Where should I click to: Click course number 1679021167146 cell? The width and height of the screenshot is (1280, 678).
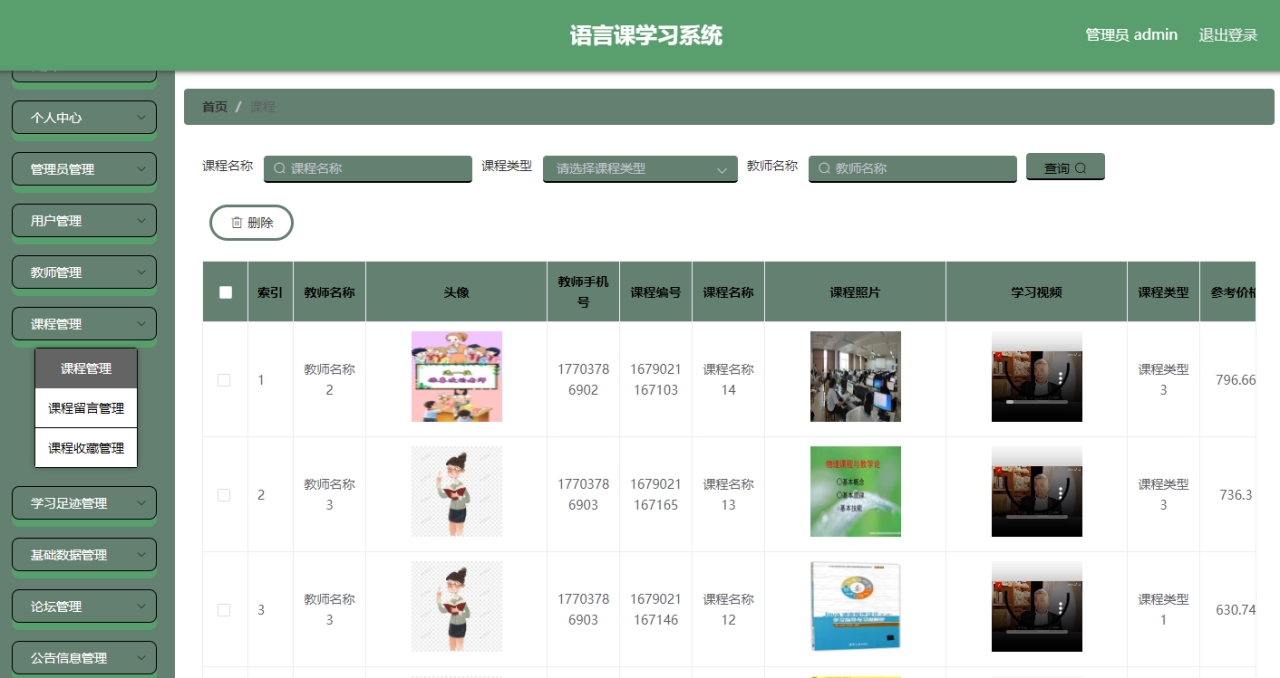[x=655, y=610]
